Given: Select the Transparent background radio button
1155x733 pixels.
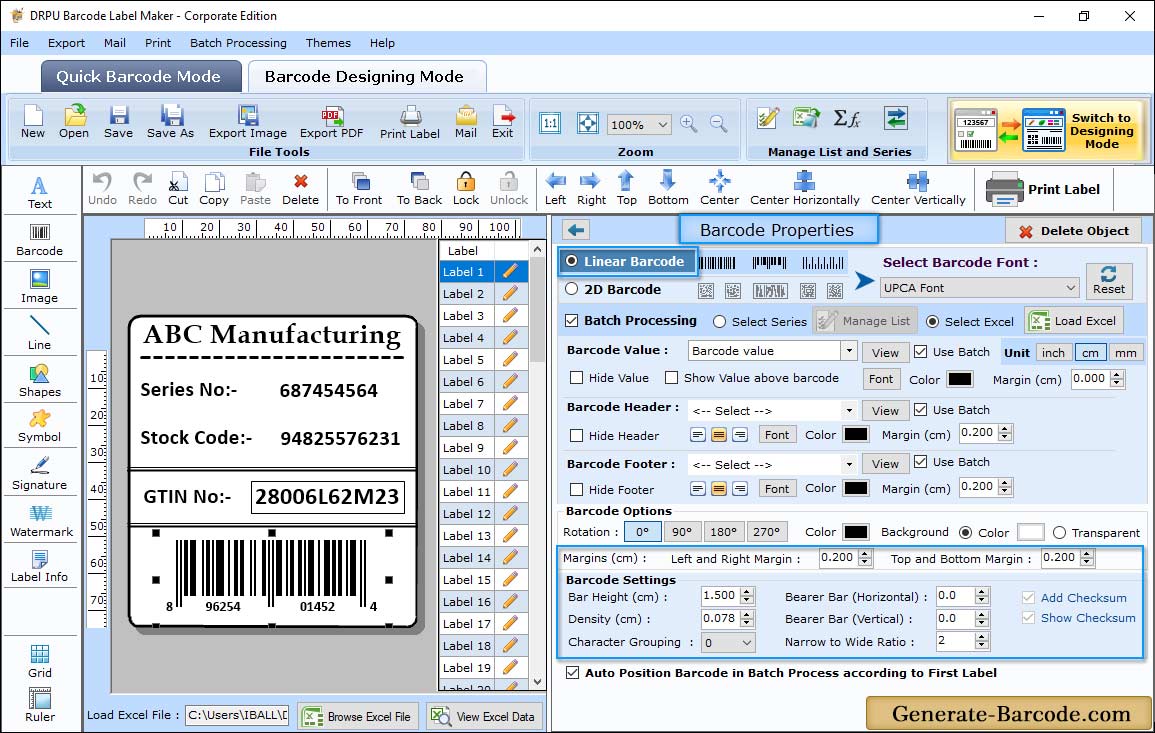Looking at the screenshot, I should pos(1059,533).
